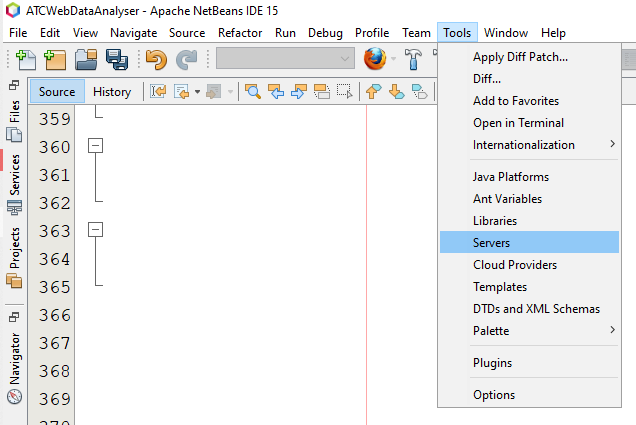Close the open Tools menu
Screen dimensions: 636x425
(x=457, y=33)
